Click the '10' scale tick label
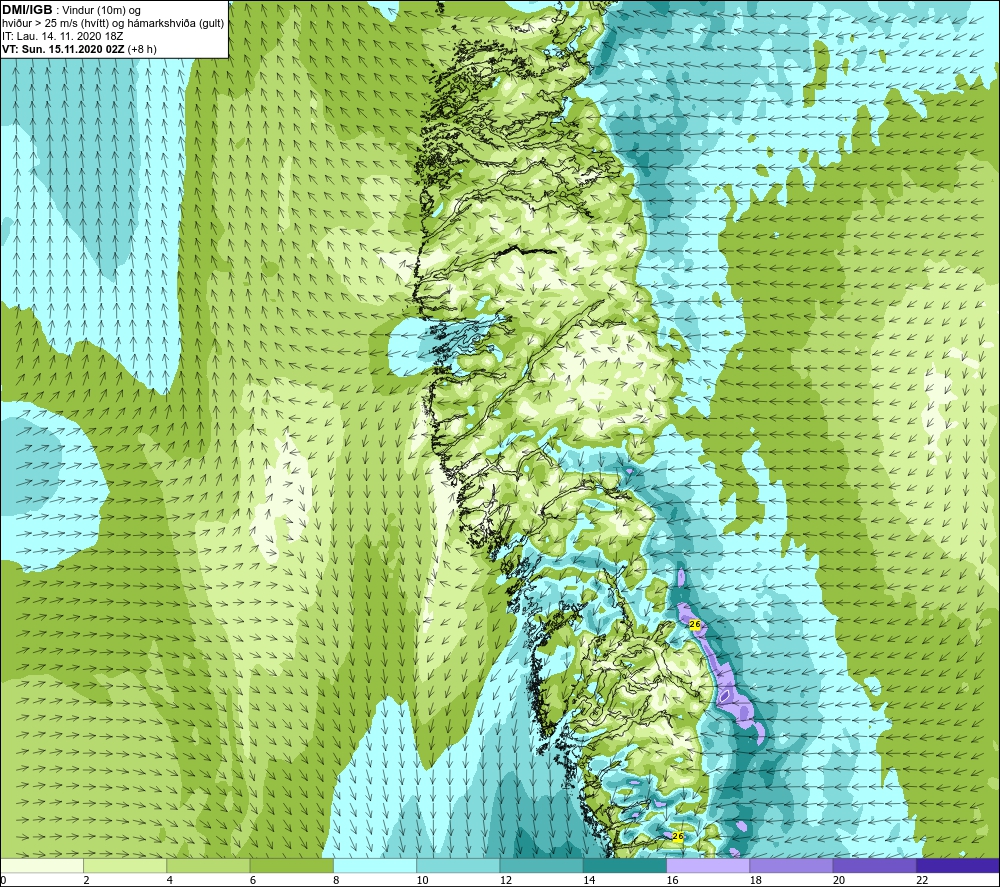 (422, 880)
